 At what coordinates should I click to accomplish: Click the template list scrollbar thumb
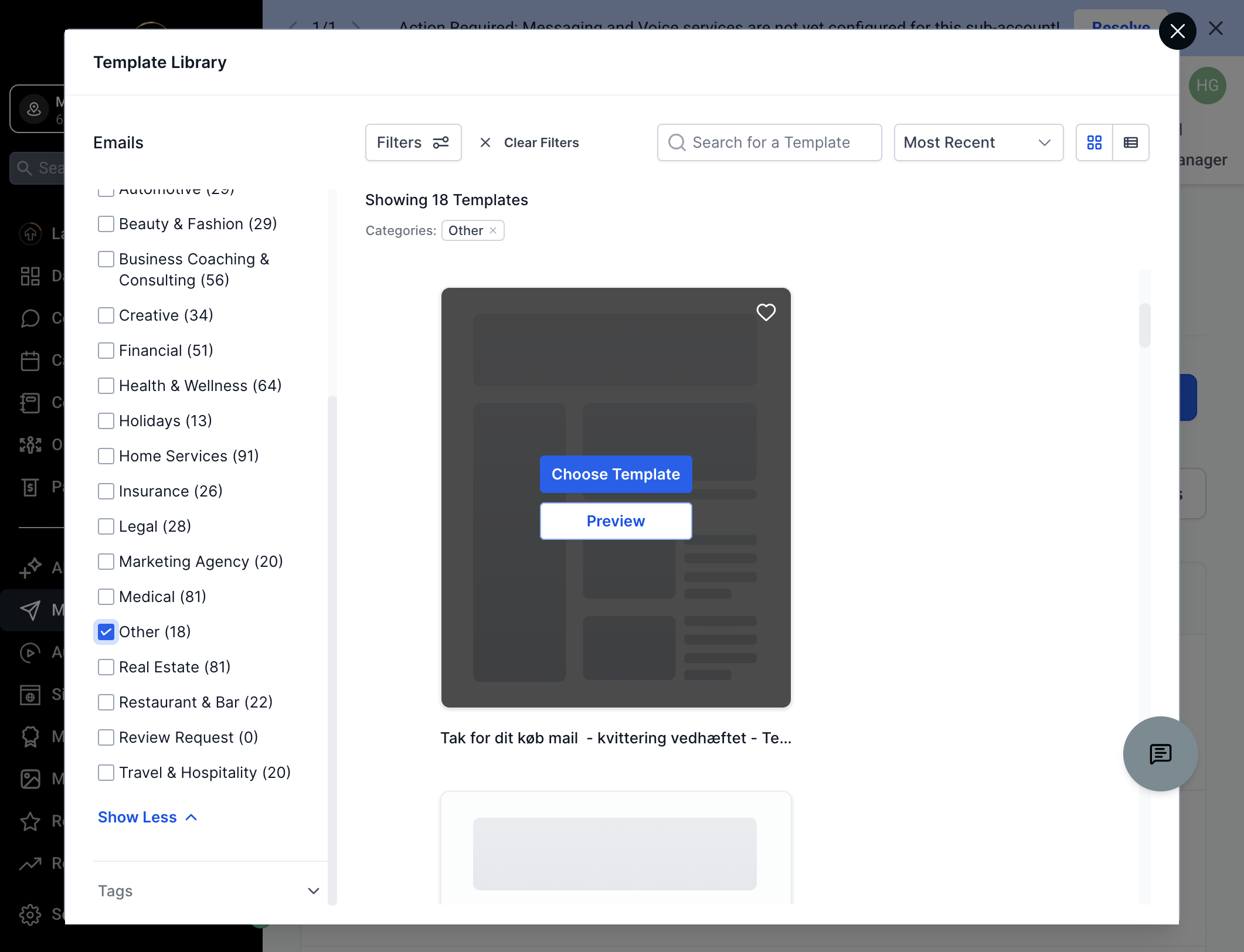tap(1144, 325)
